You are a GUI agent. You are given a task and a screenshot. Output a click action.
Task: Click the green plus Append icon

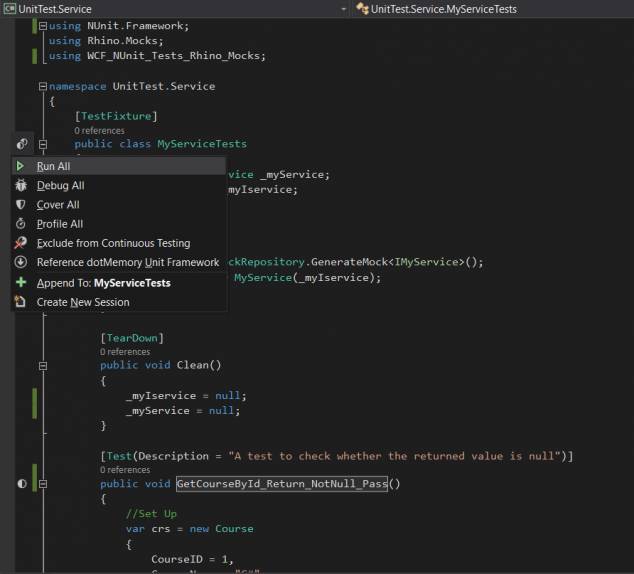point(21,282)
